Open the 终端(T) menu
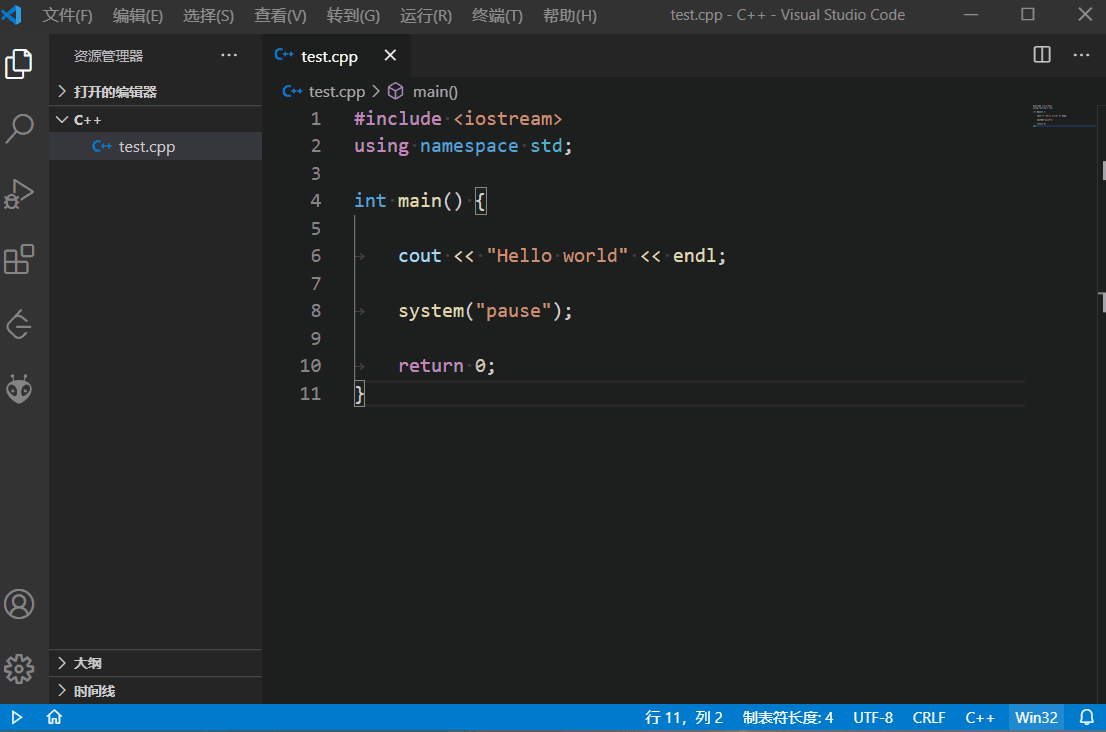1106x732 pixels. tap(497, 15)
